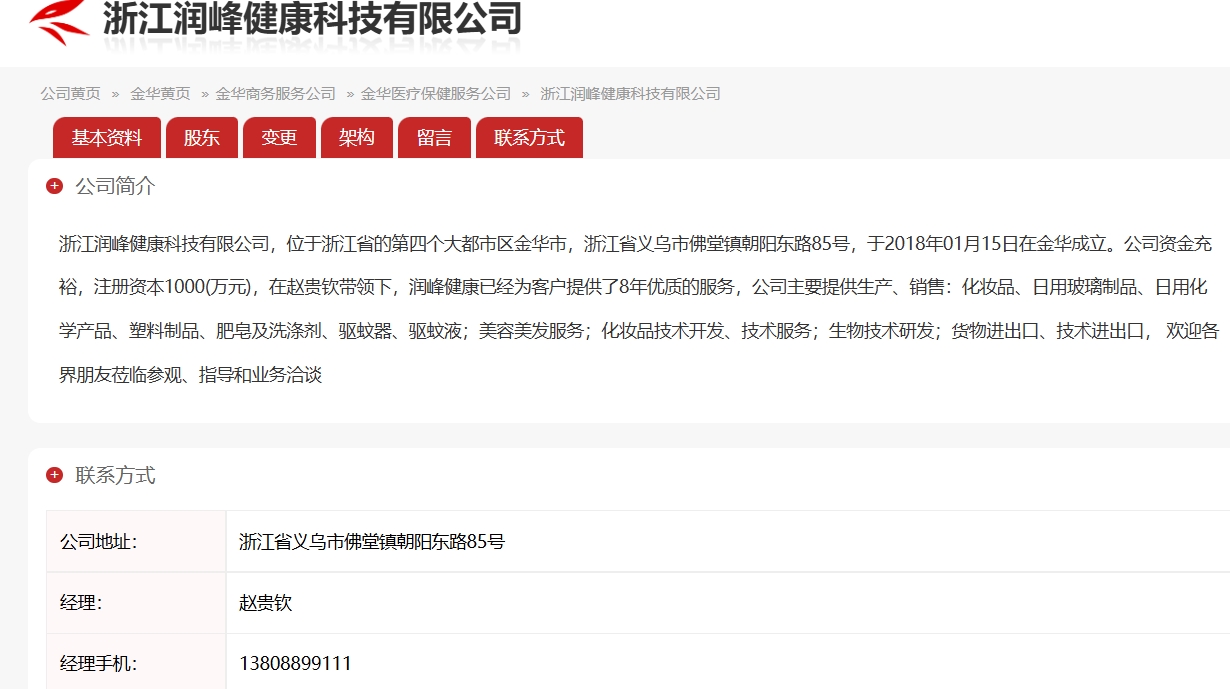Follow the 金华黄页 breadcrumb link
Image resolution: width=1230 pixels, height=689 pixels.
(160, 93)
